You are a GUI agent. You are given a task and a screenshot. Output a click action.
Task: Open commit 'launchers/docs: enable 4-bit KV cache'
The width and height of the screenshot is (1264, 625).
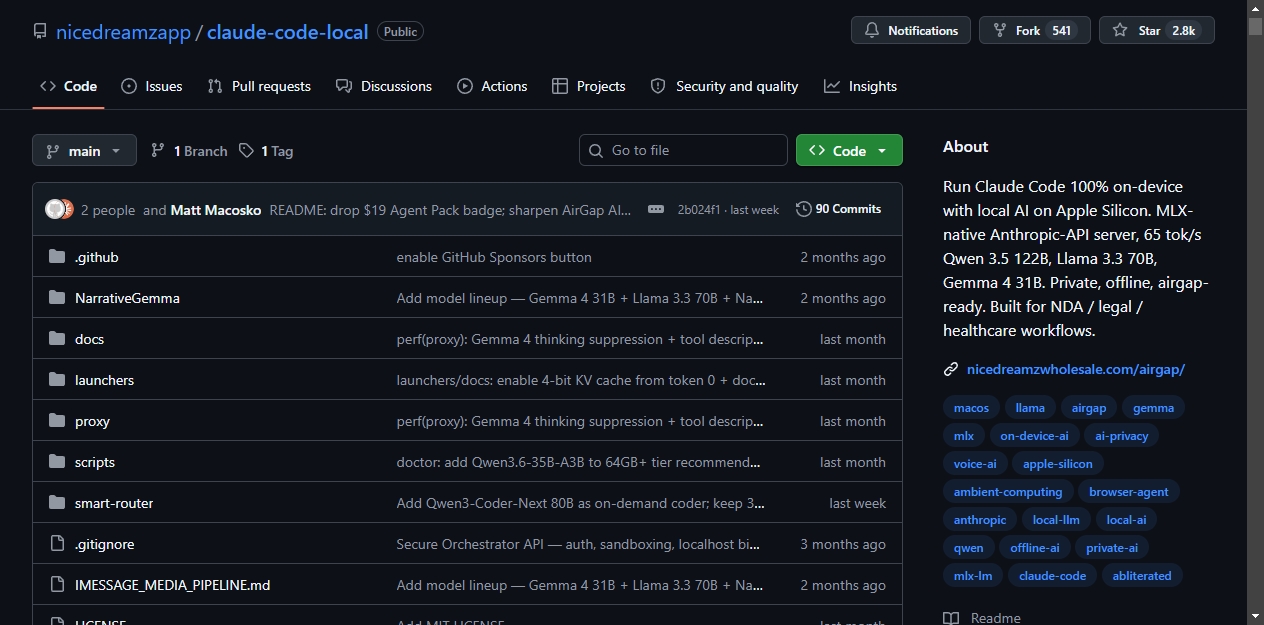pos(582,380)
